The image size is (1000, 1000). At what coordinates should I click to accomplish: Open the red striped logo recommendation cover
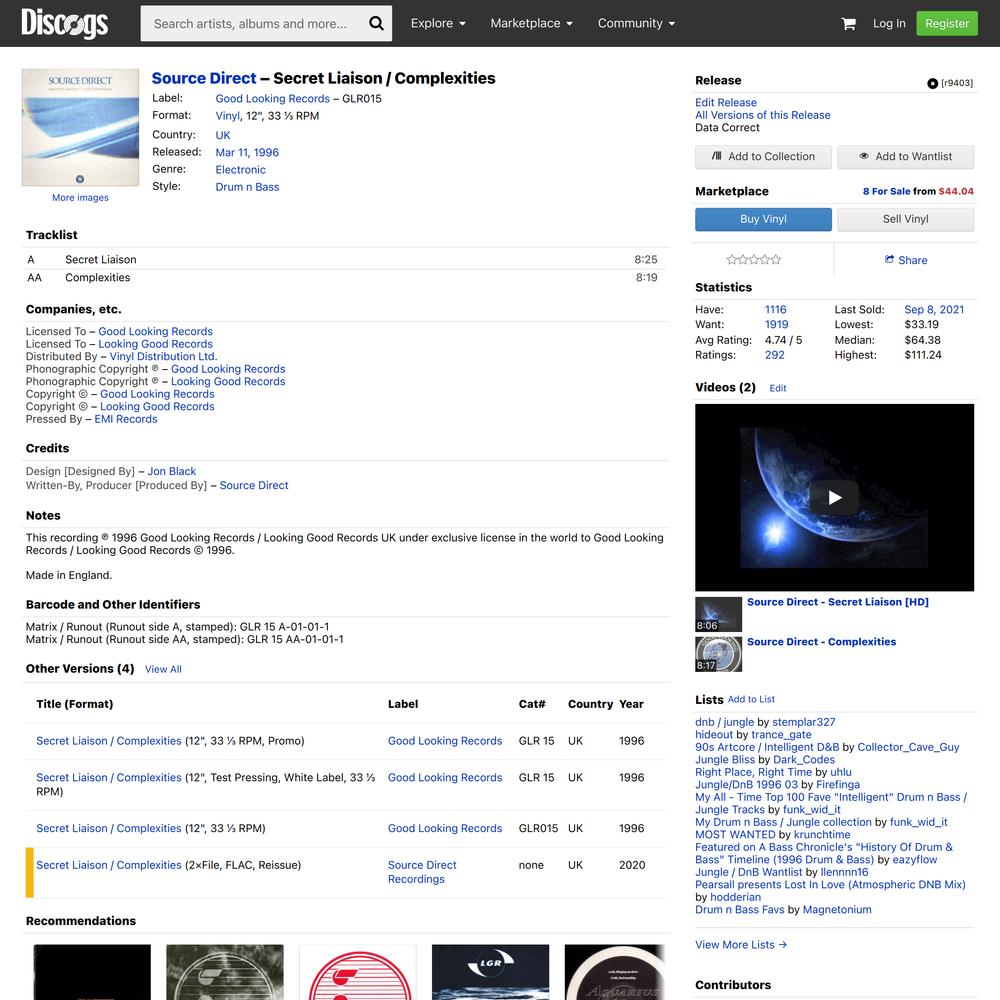point(358,972)
